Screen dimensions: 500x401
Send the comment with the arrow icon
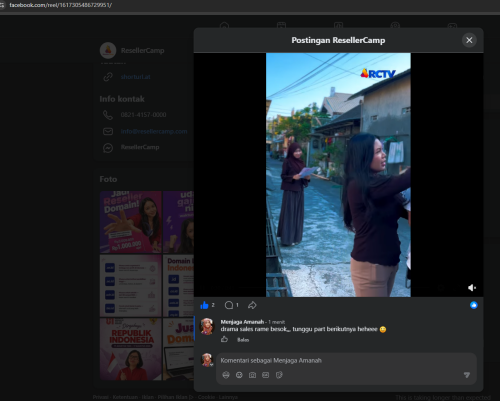467,375
